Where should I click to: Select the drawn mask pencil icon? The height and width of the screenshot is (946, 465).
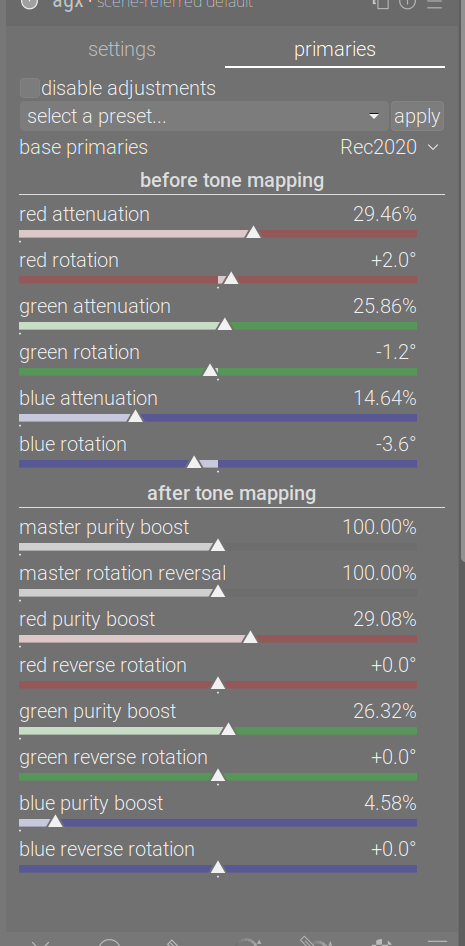click(x=174, y=942)
